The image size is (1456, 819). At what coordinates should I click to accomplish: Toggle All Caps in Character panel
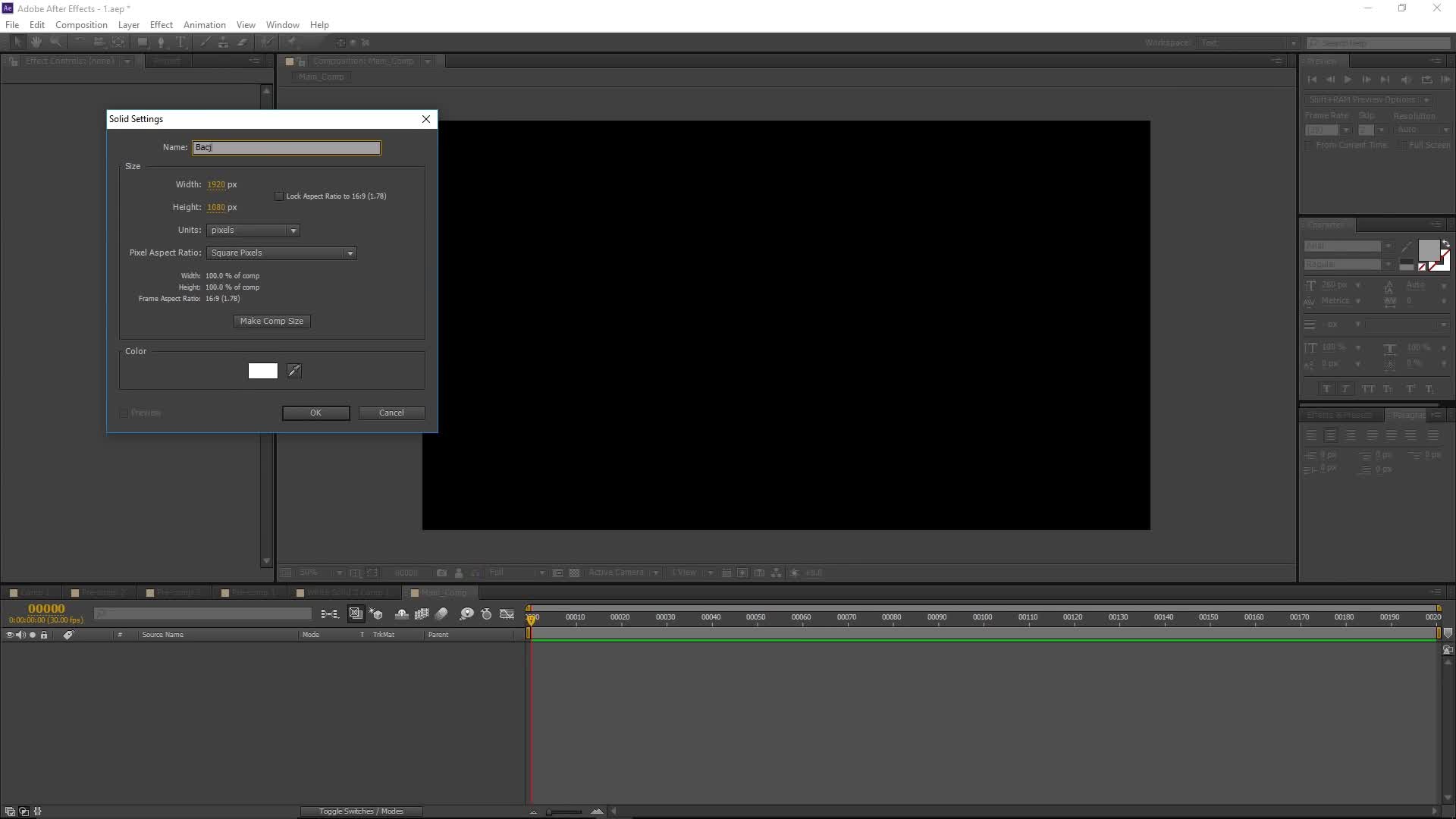tap(1368, 389)
